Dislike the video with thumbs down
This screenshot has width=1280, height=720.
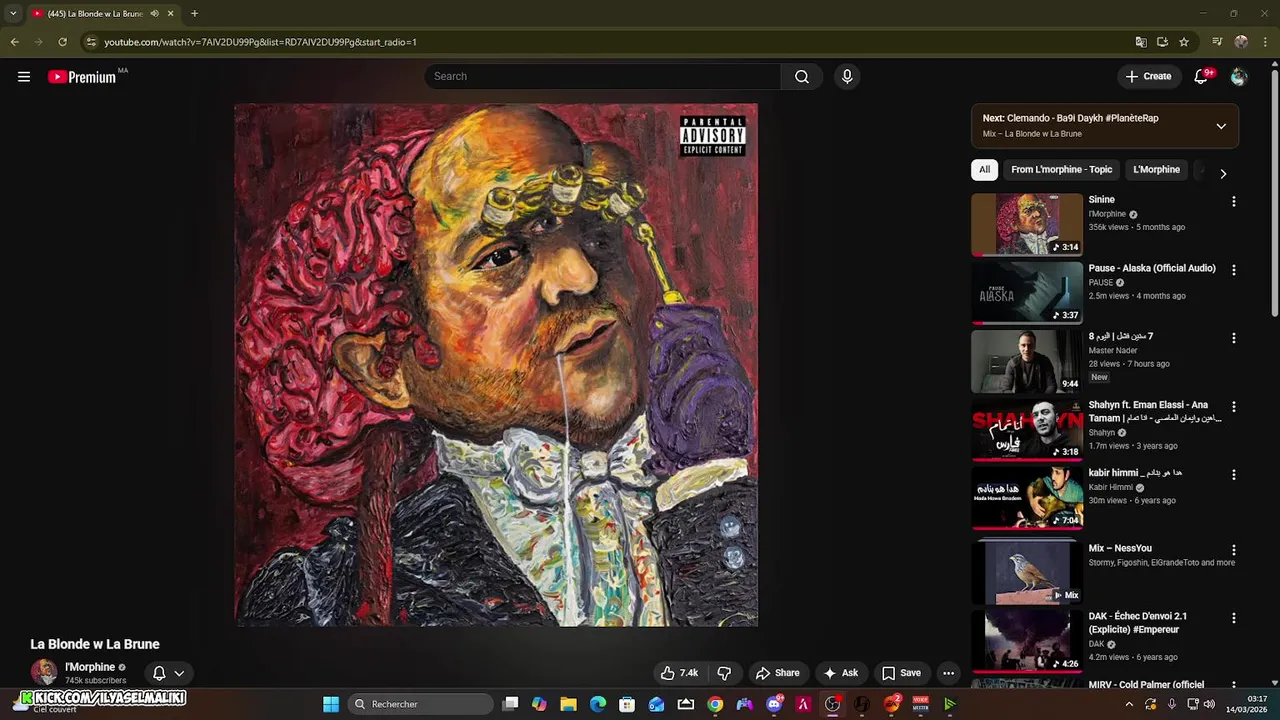point(725,673)
